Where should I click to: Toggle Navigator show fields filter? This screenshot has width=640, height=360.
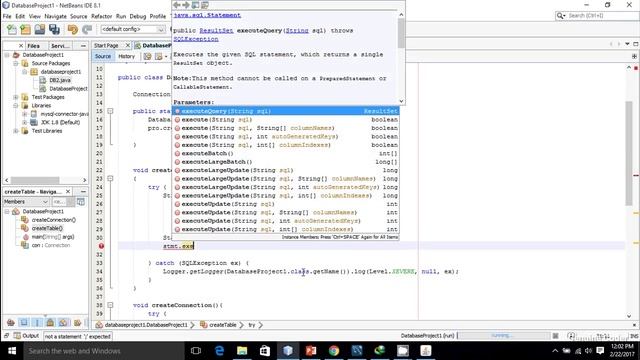[24, 322]
